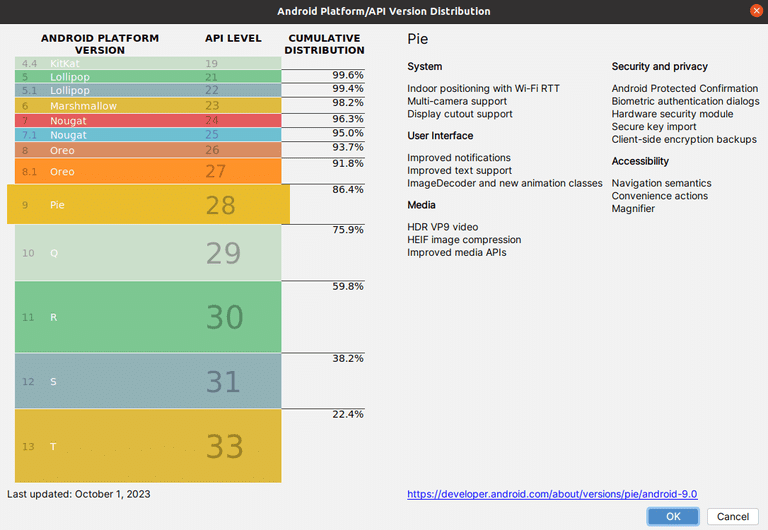768x530 pixels.
Task: Pick the Nougat 7.1 row (API 25)
Action: 148,134
